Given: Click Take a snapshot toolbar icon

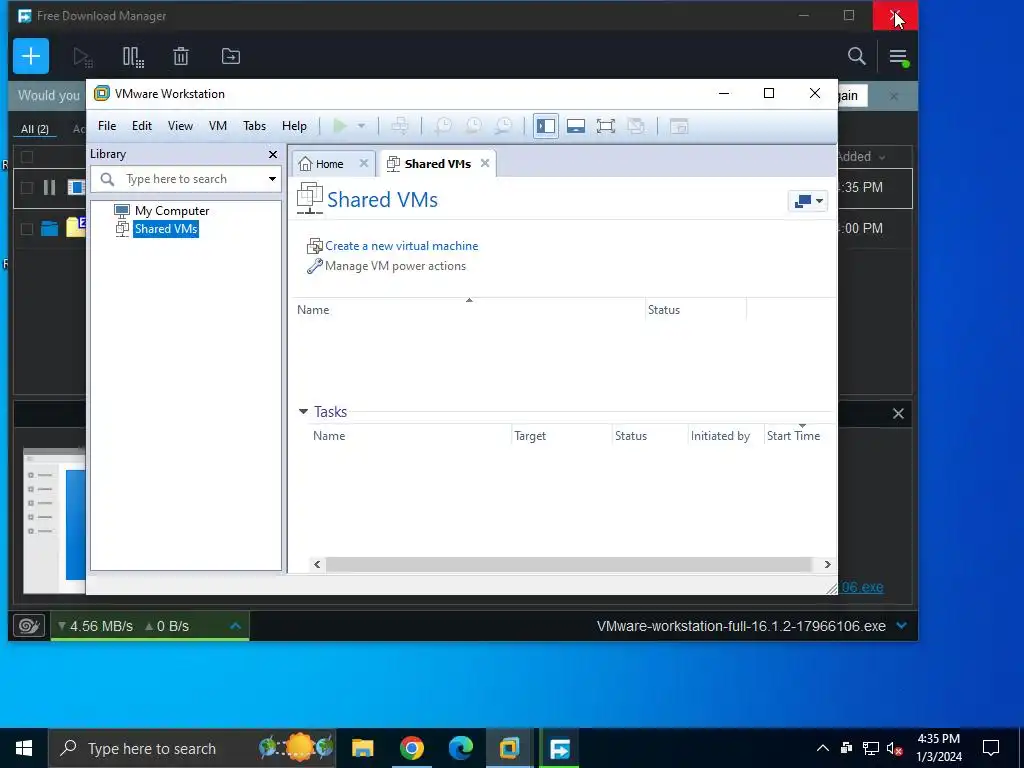Looking at the screenshot, I should 443,126.
